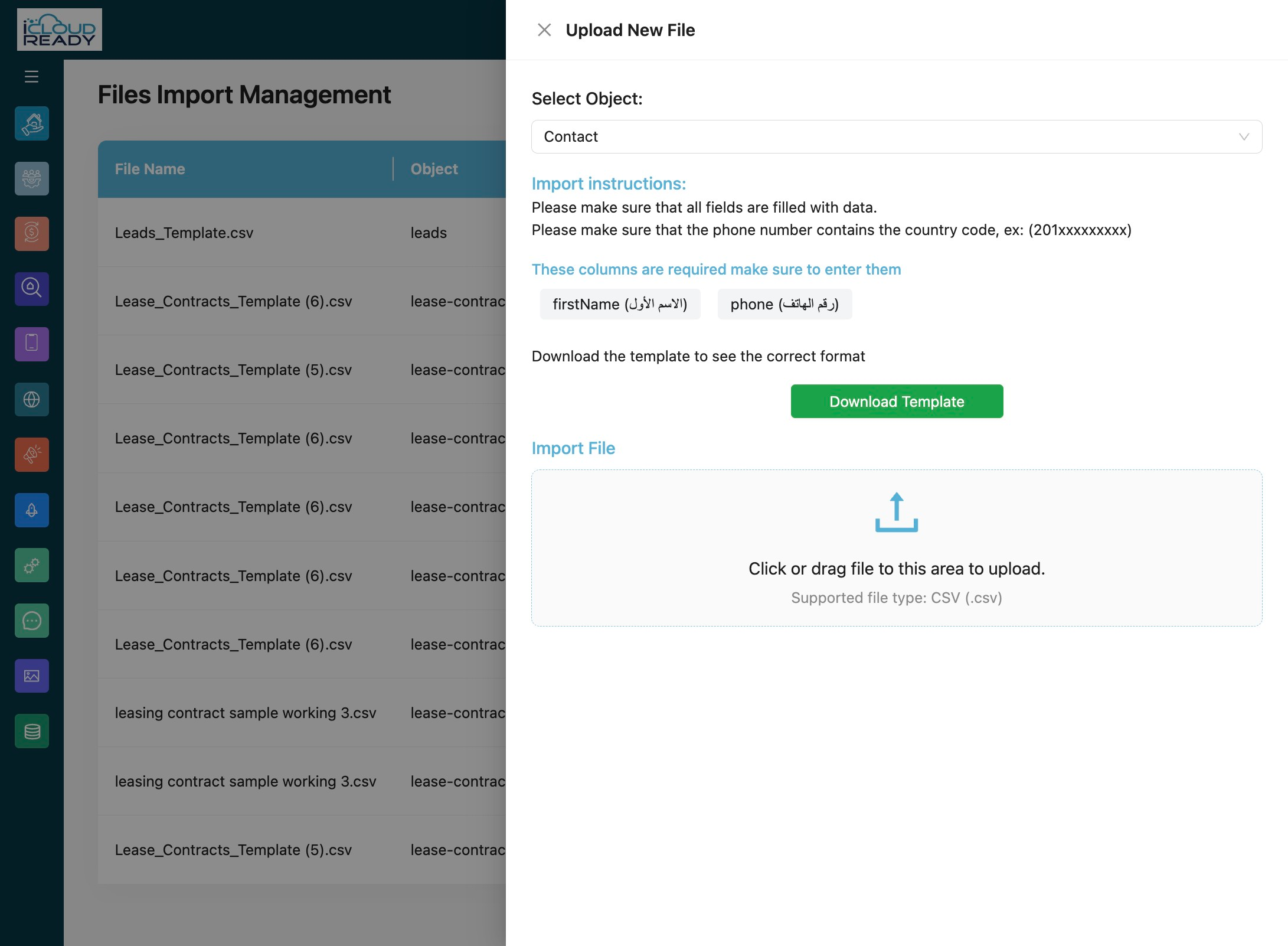Click the leads object cell
1288x946 pixels.
(429, 233)
